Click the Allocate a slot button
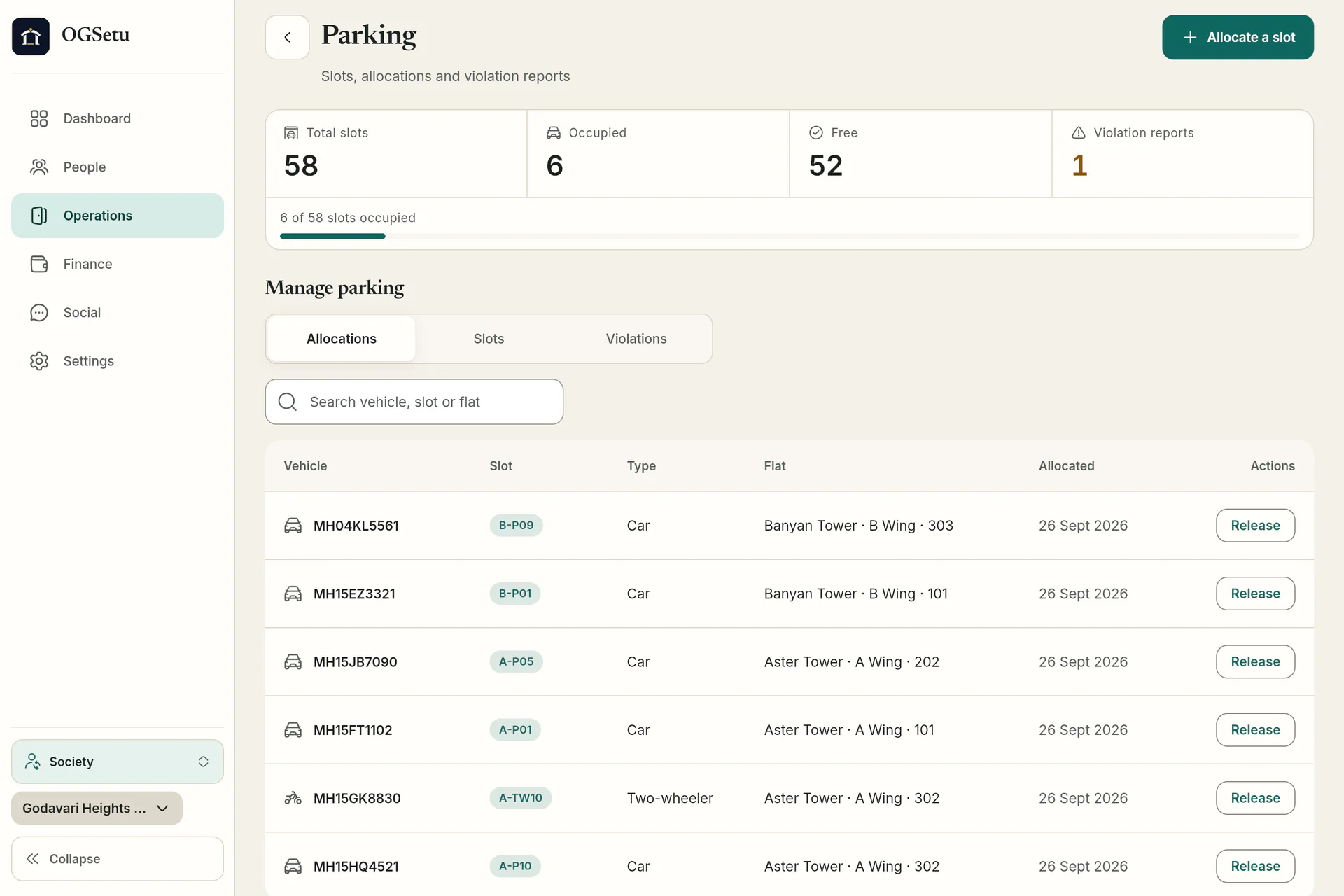 coord(1238,37)
